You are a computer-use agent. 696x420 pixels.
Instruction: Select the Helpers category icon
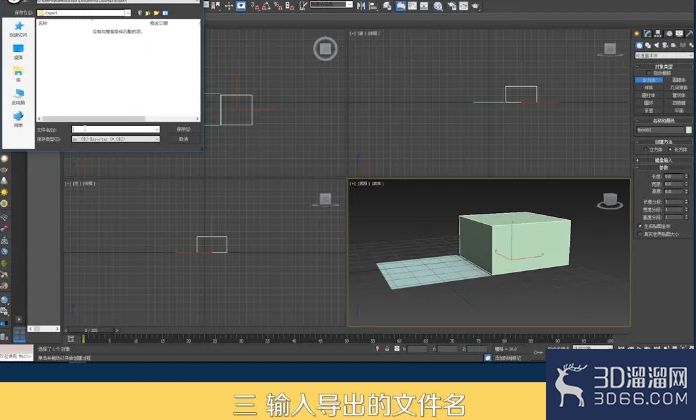(x=674, y=45)
